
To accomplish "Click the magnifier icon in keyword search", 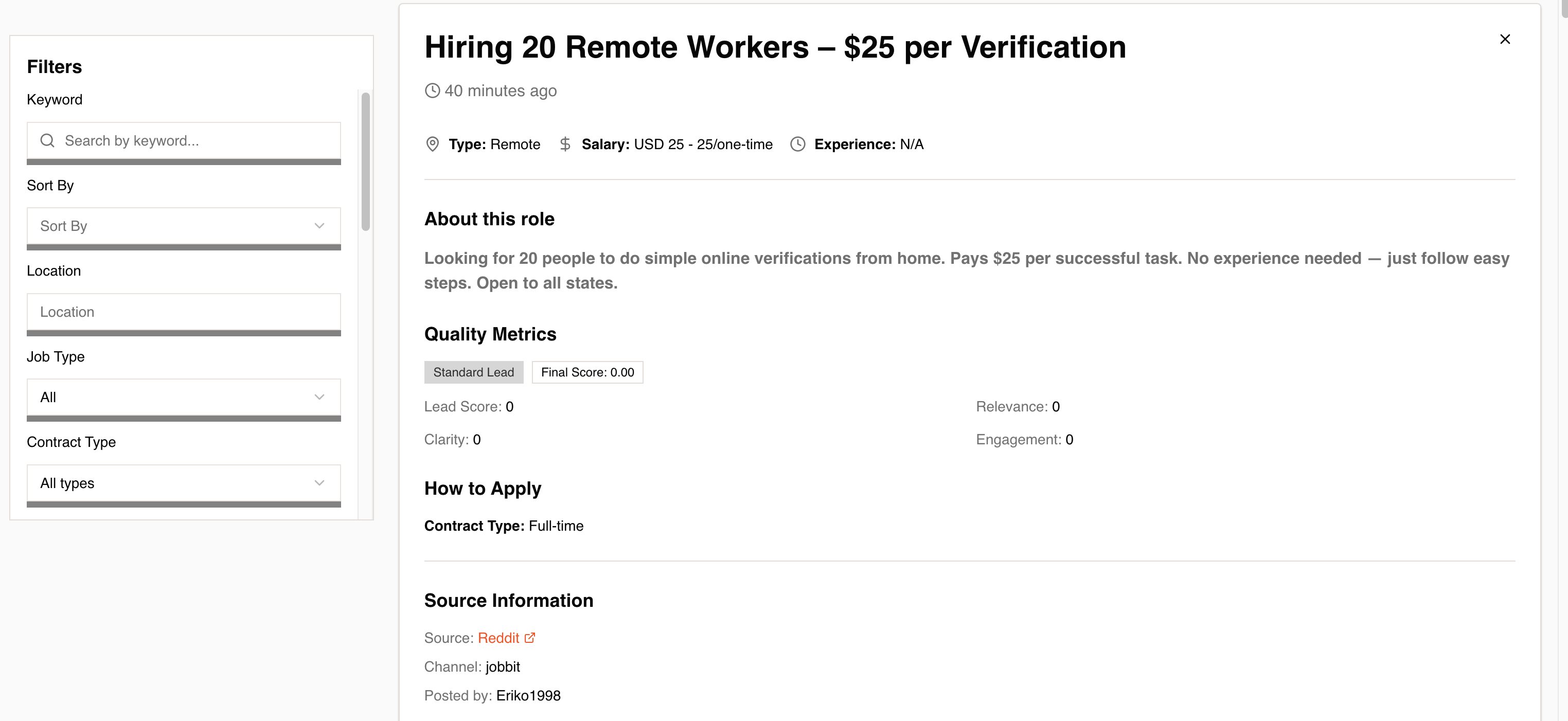I will click(47, 140).
